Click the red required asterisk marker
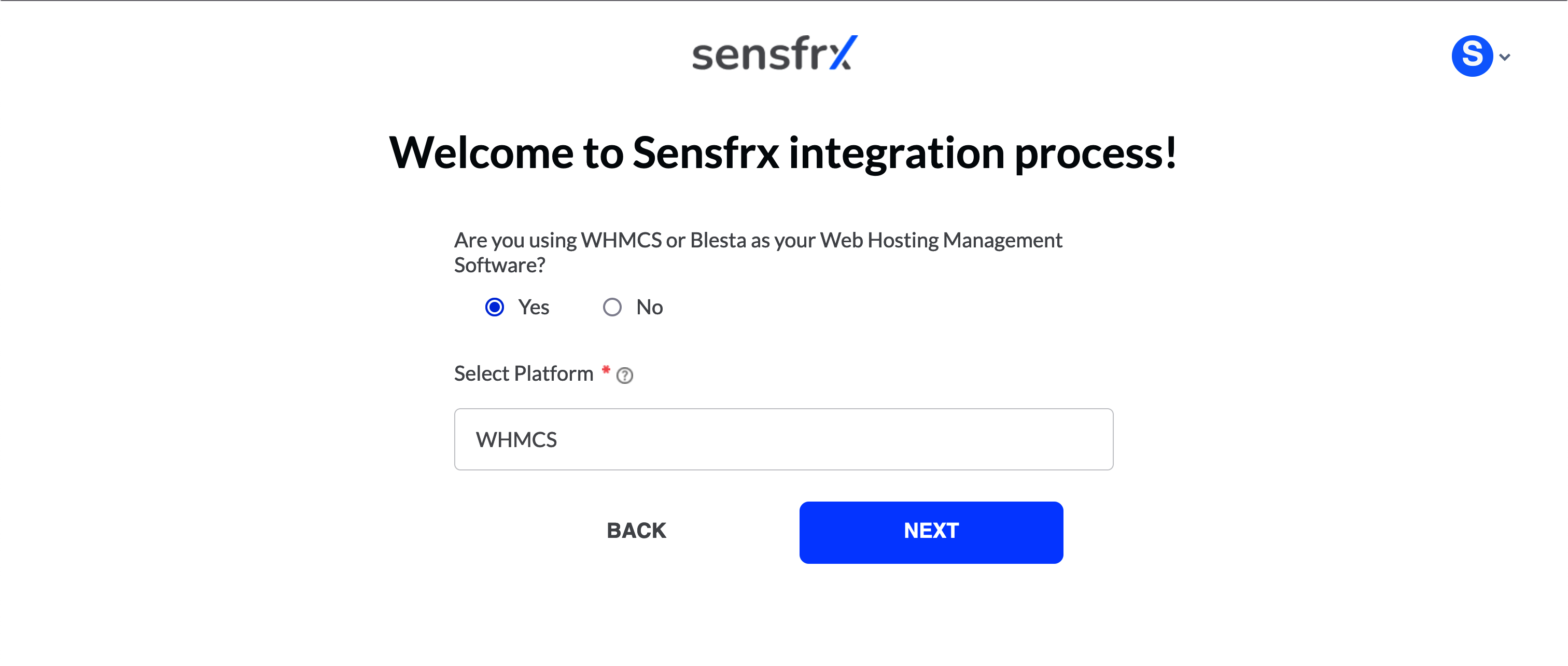 coord(606,369)
